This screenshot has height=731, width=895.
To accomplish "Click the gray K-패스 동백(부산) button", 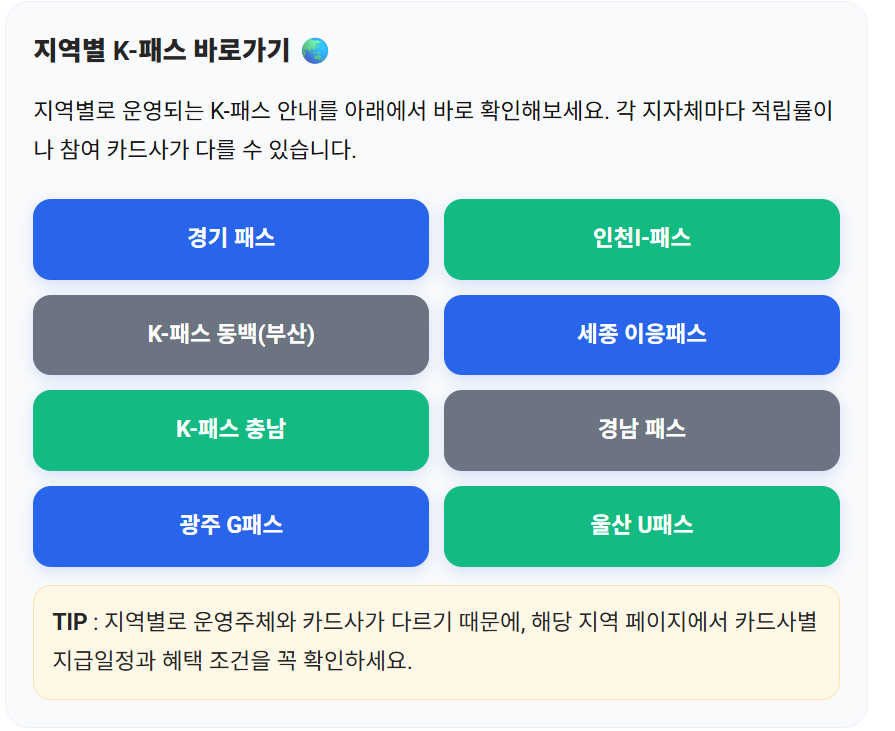I will [231, 335].
